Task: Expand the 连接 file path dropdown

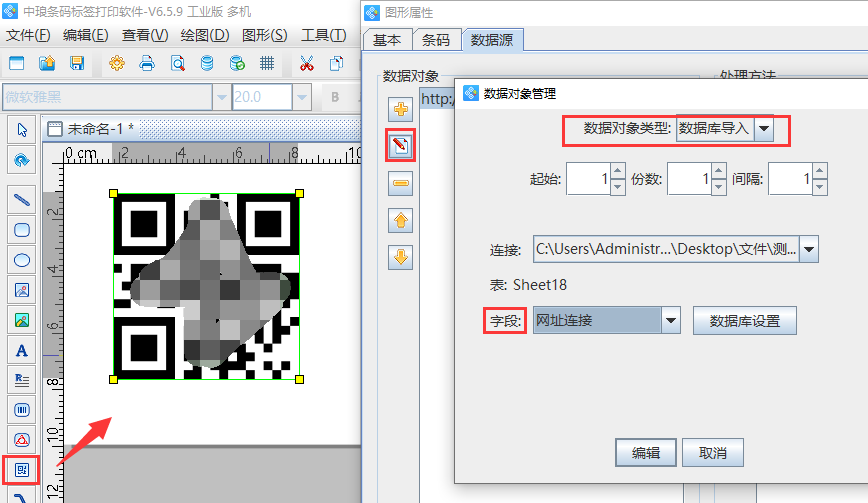Action: click(809, 249)
